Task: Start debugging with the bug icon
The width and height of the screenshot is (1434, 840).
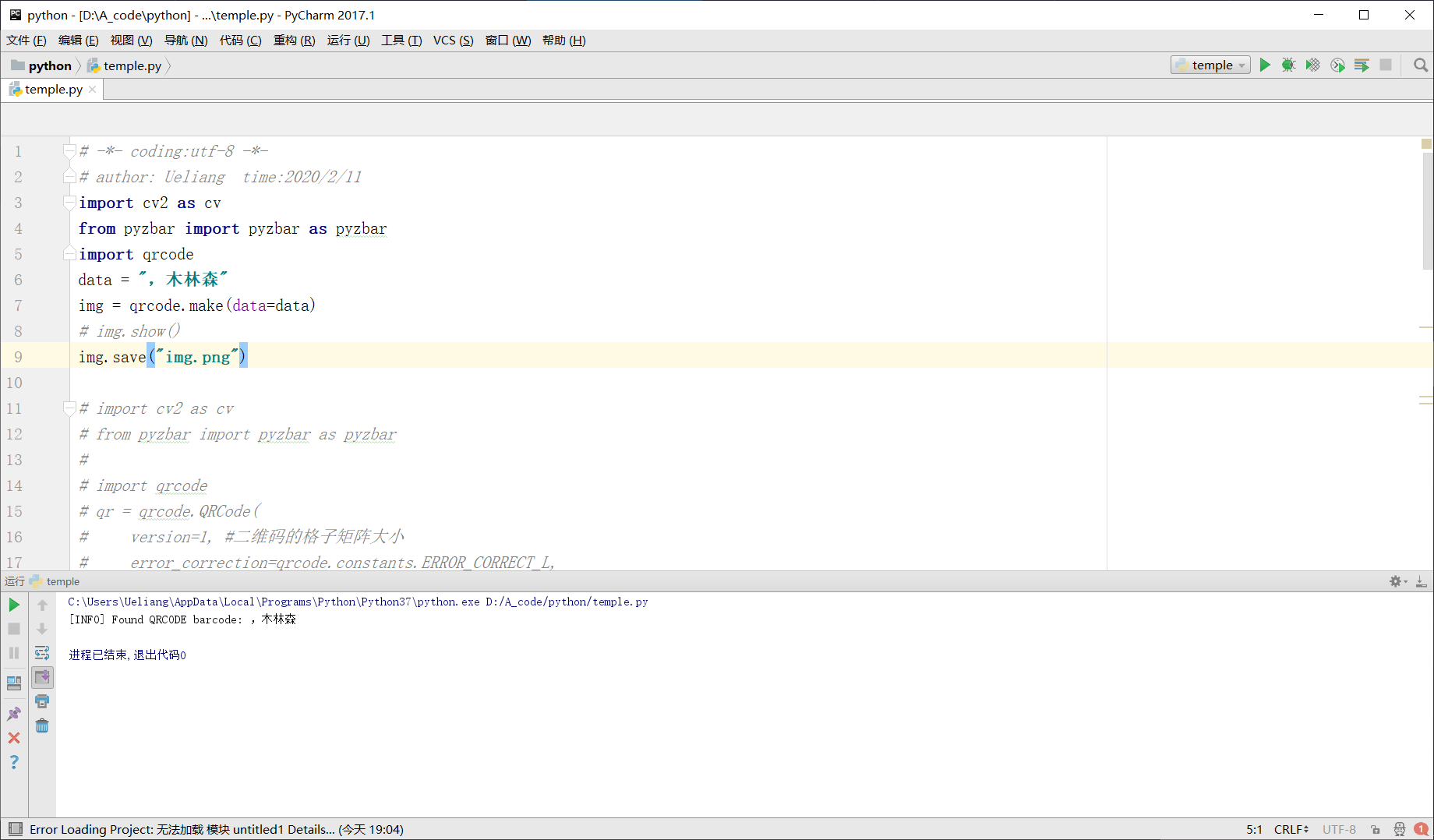Action: [x=1288, y=65]
